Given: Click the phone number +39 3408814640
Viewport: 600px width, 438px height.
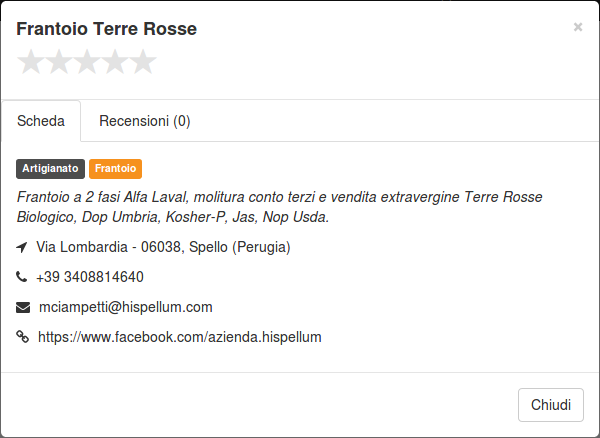Looking at the screenshot, I should (x=90, y=277).
